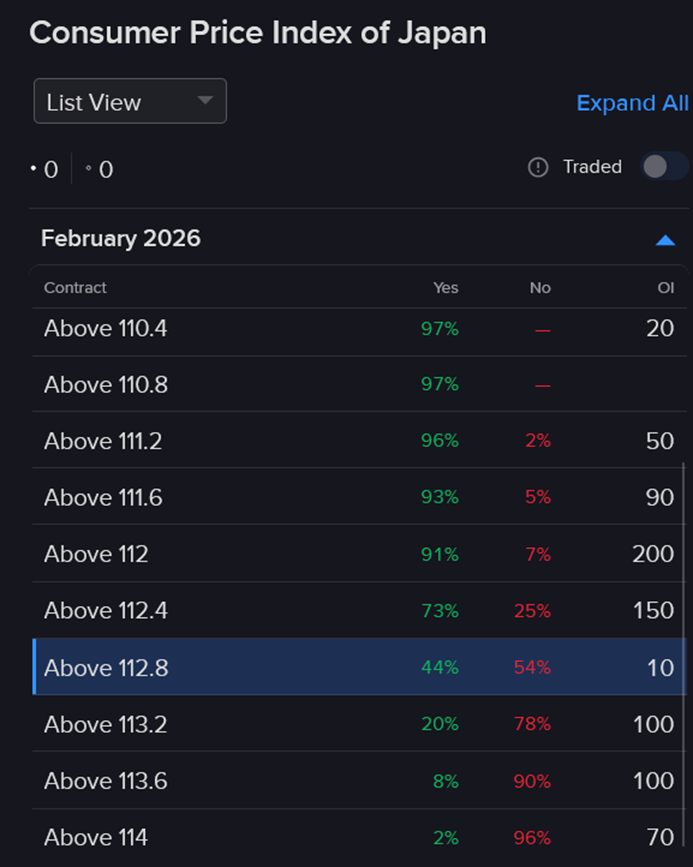Click Expand All link
The width and height of the screenshot is (693, 867).
(632, 103)
